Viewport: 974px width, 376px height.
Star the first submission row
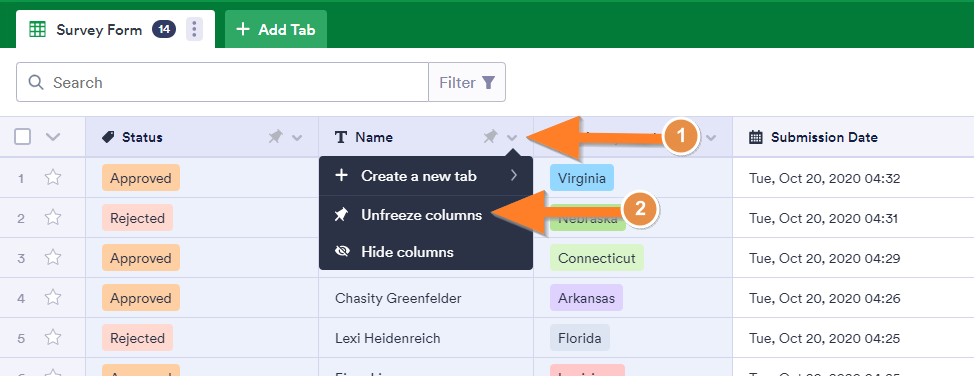point(53,178)
